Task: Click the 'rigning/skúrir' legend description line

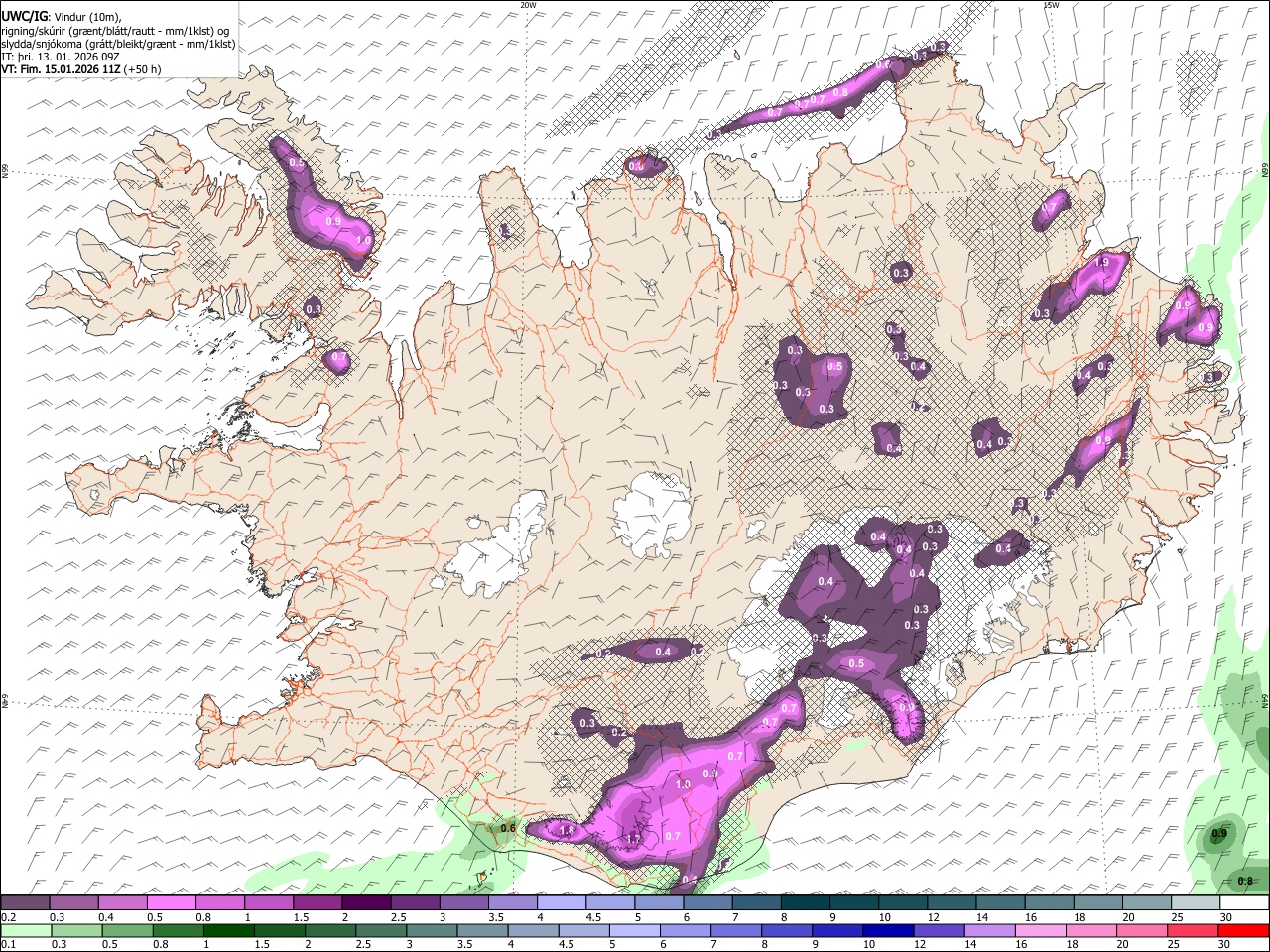Action: point(116,31)
